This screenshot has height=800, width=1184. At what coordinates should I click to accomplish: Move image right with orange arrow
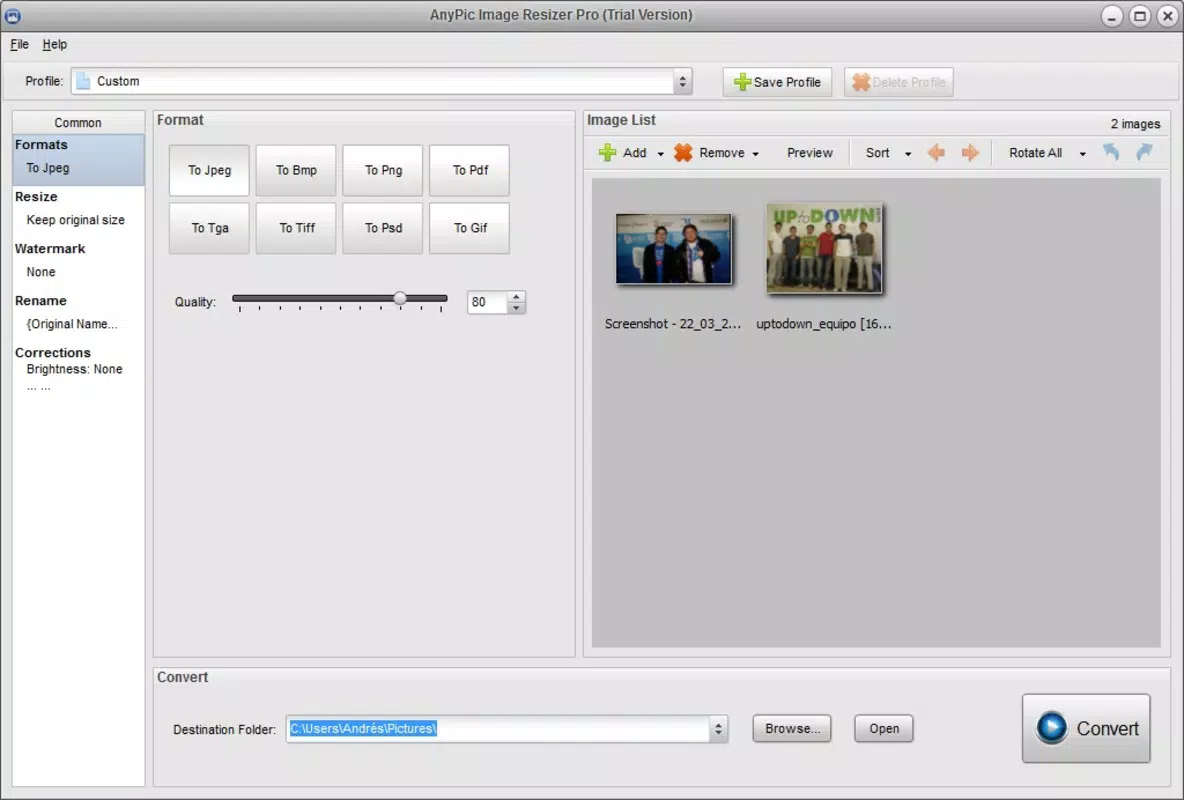(970, 153)
